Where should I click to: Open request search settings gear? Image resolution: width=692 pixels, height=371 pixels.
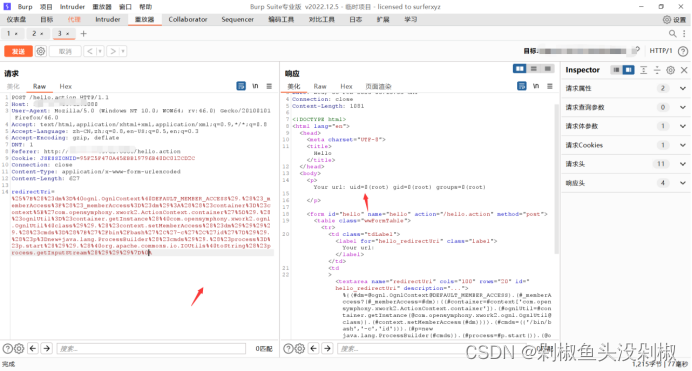[19, 349]
